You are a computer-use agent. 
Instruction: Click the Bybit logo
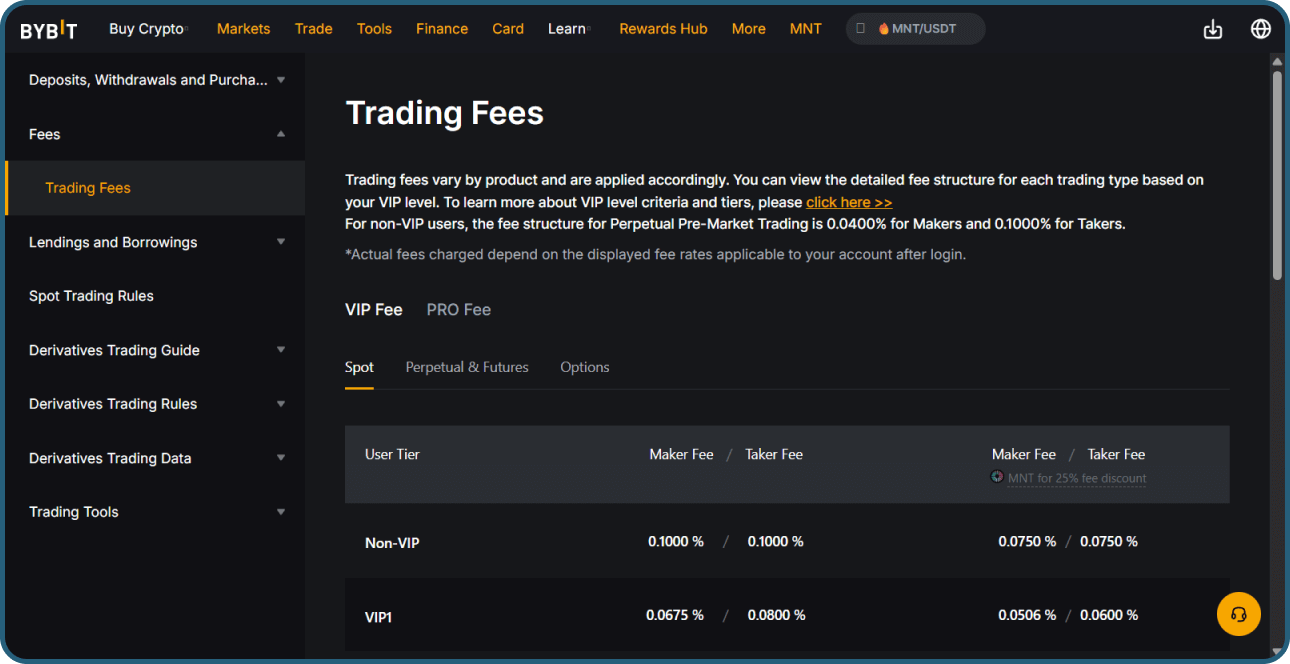tap(48, 28)
